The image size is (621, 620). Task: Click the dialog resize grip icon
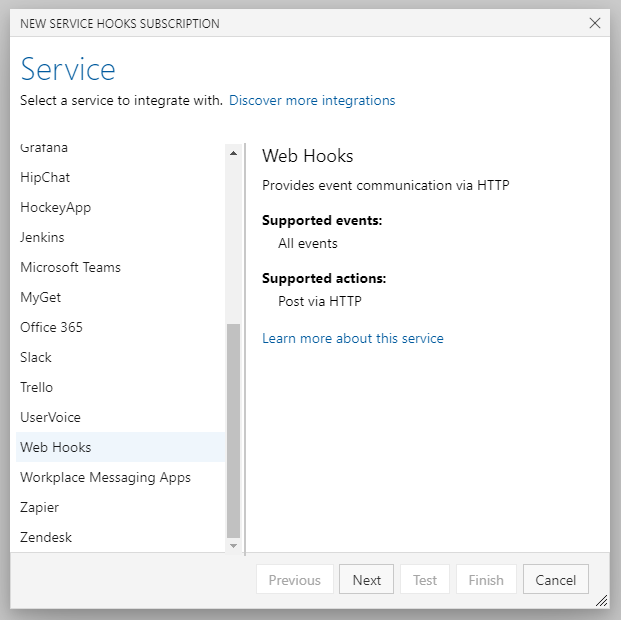pos(601,601)
